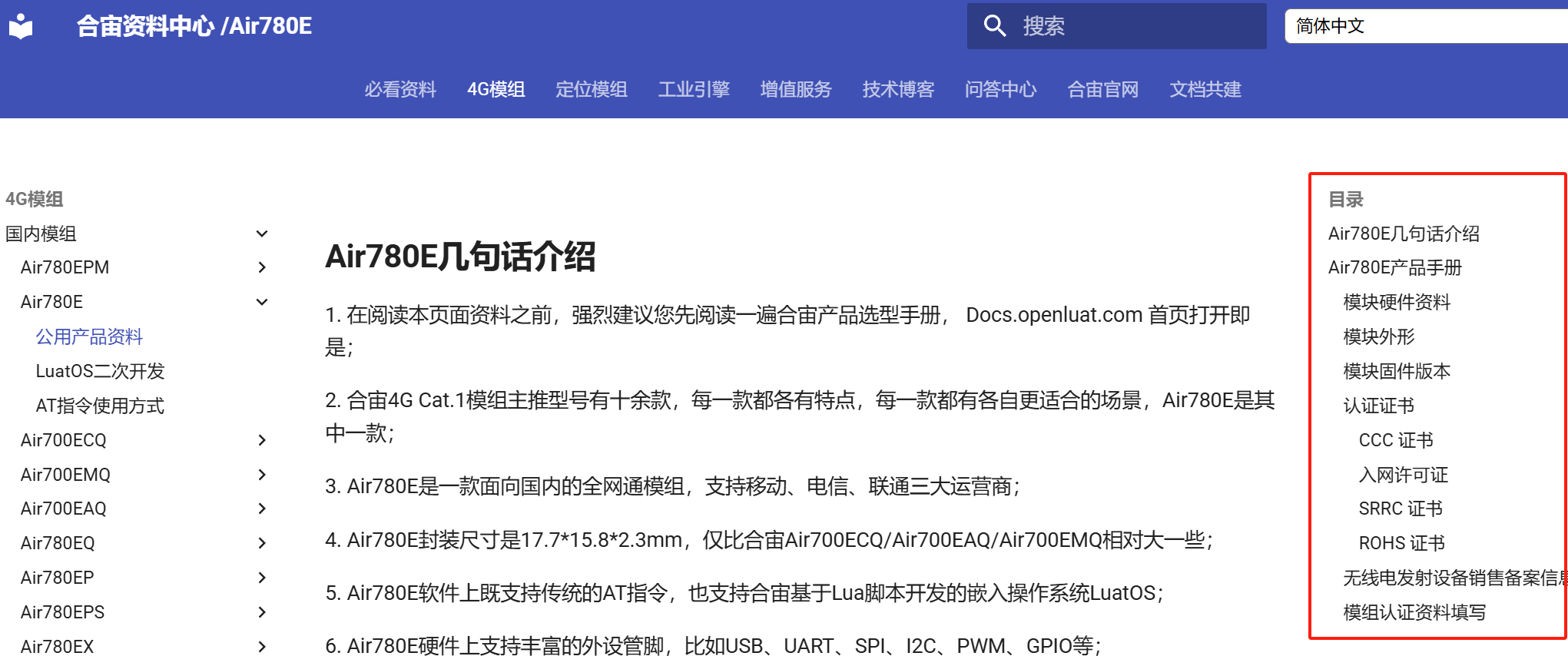Open the 技术博客 tab
Viewport: 1568px width, 666px height.
tap(898, 89)
